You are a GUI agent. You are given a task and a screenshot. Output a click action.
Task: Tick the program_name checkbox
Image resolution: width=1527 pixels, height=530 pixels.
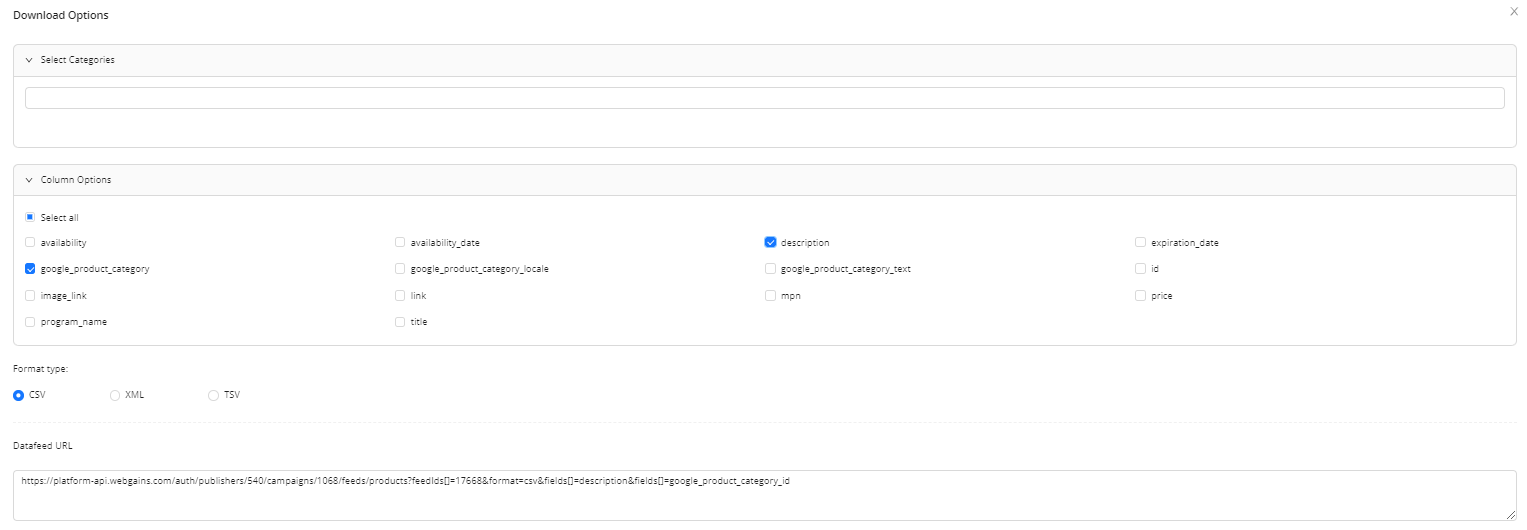(x=30, y=322)
